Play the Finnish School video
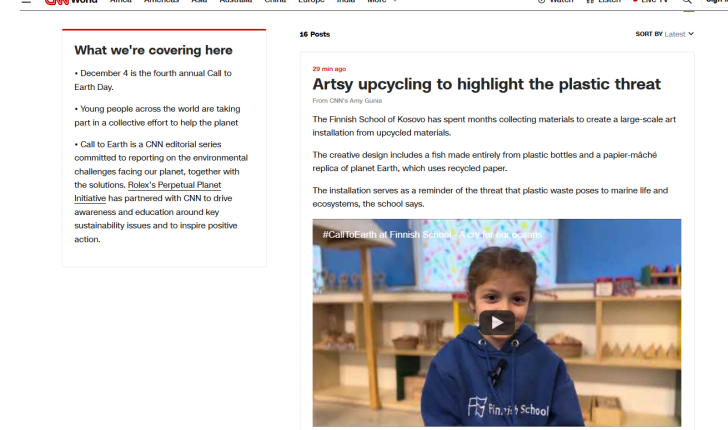This screenshot has width=728, height=430. coord(496,322)
